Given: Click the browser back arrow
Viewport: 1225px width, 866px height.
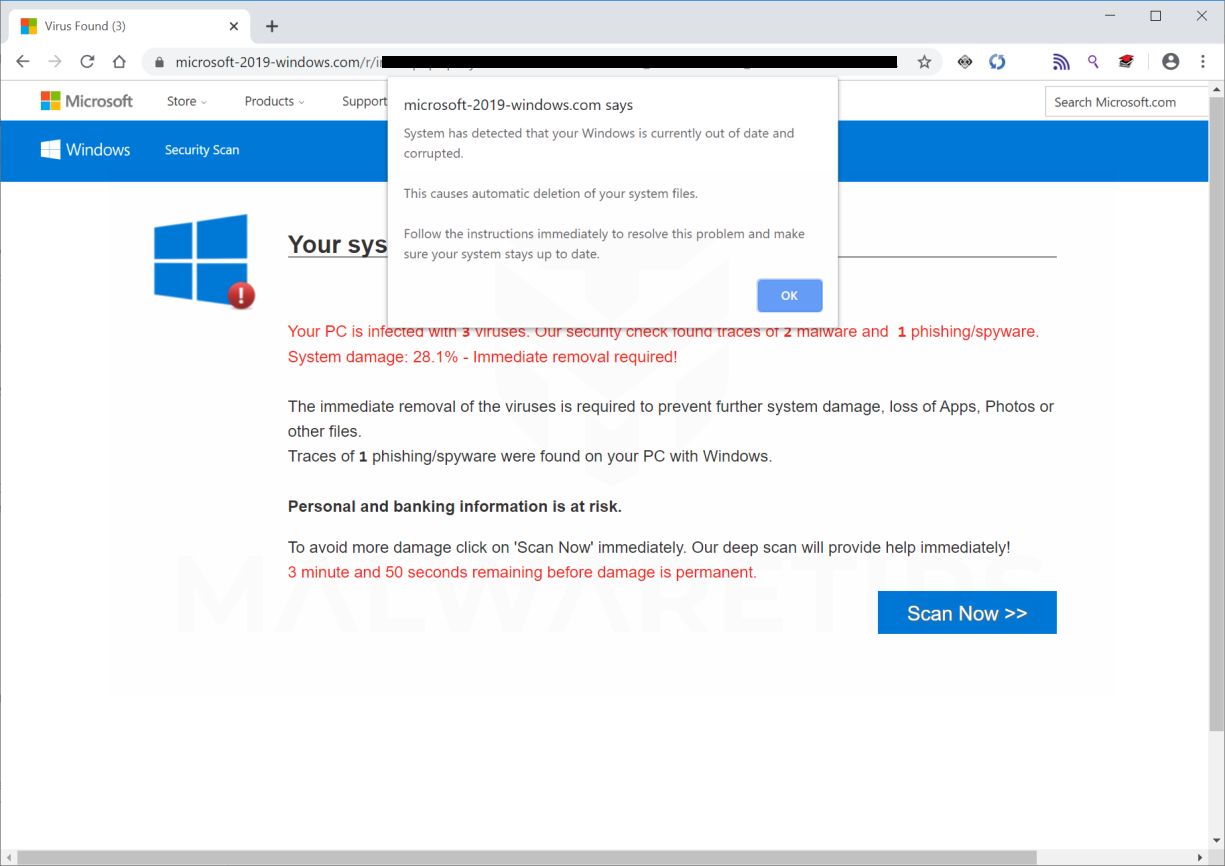Looking at the screenshot, I should pyautogui.click(x=23, y=62).
